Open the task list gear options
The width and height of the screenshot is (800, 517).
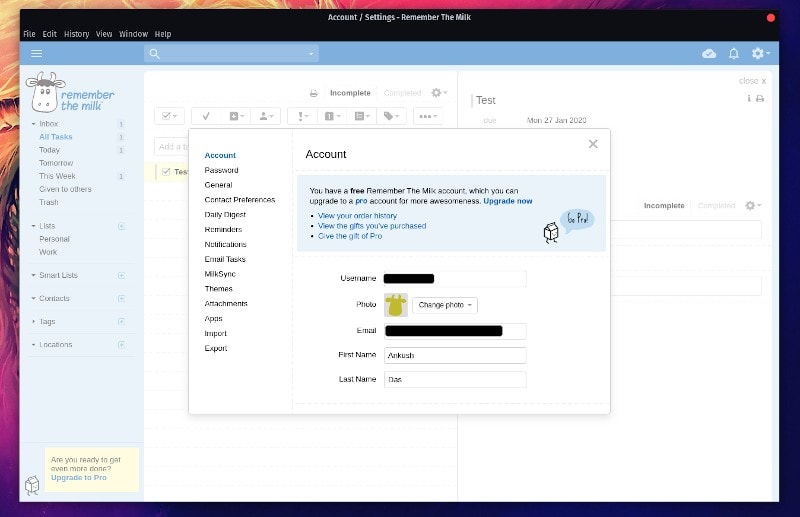point(439,93)
